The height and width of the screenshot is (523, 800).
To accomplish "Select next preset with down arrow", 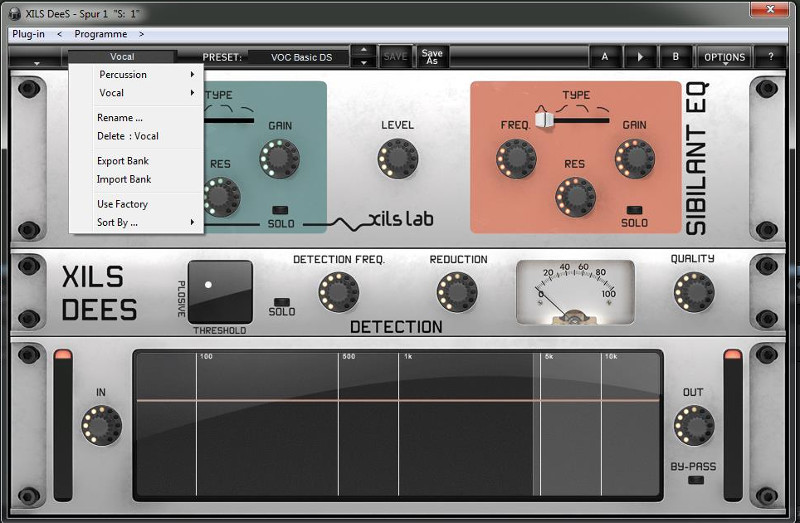I will pyautogui.click(x=363, y=63).
